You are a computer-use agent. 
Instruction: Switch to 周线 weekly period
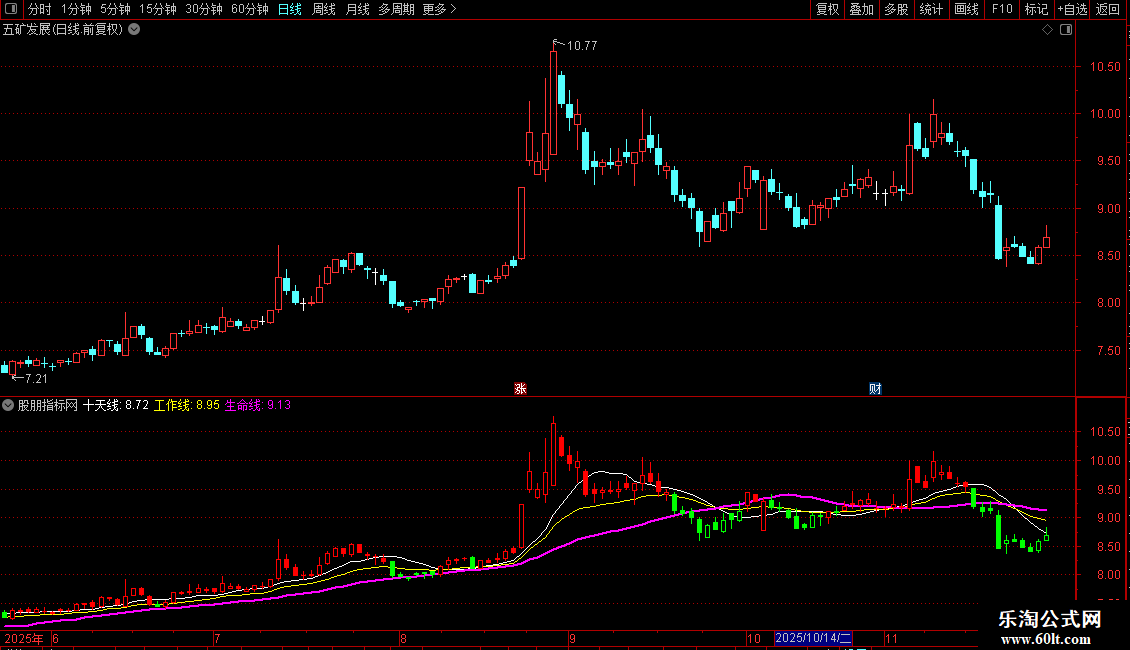324,9
